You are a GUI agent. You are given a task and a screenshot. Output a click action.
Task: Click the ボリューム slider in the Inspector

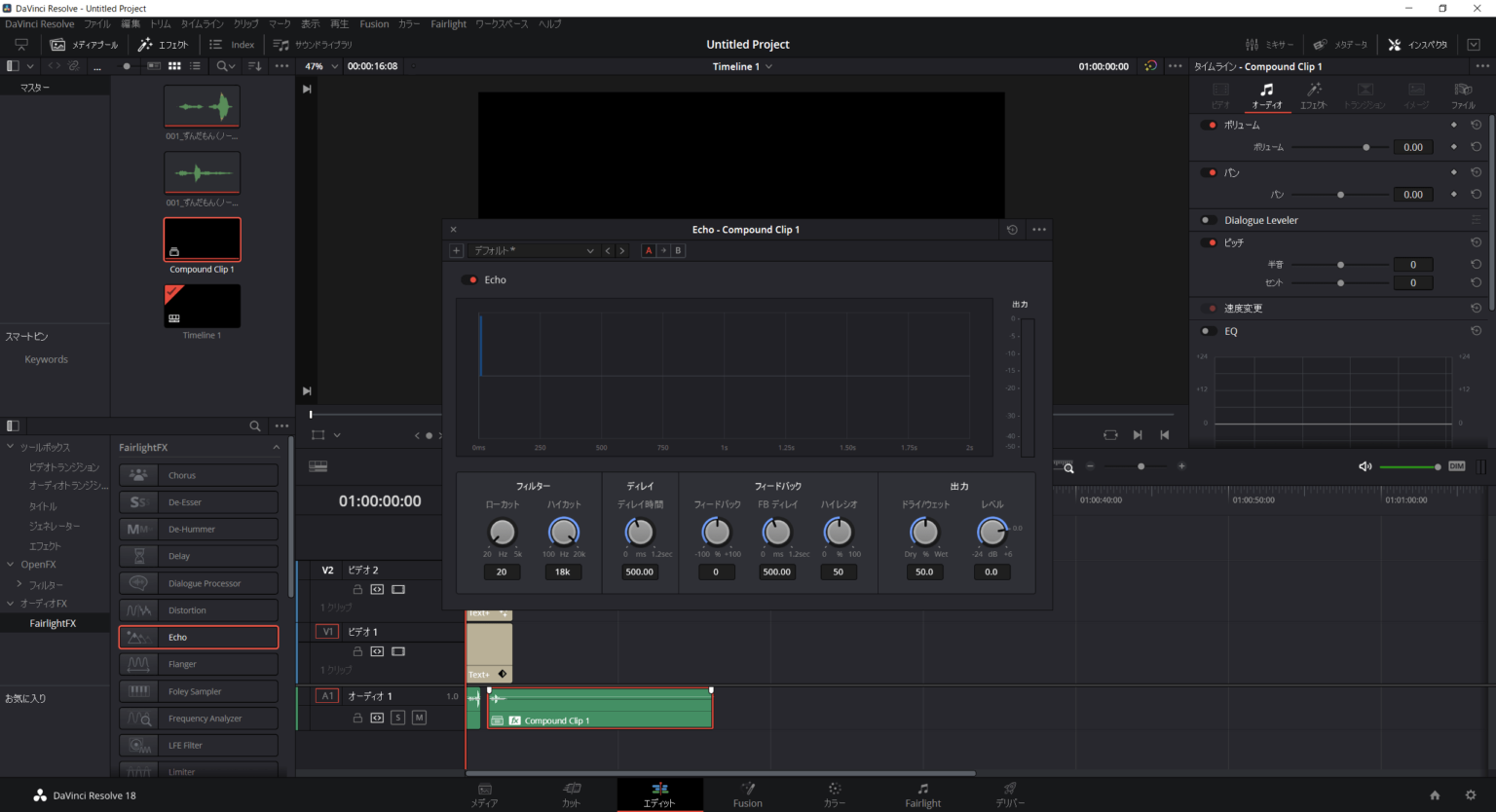1366,146
